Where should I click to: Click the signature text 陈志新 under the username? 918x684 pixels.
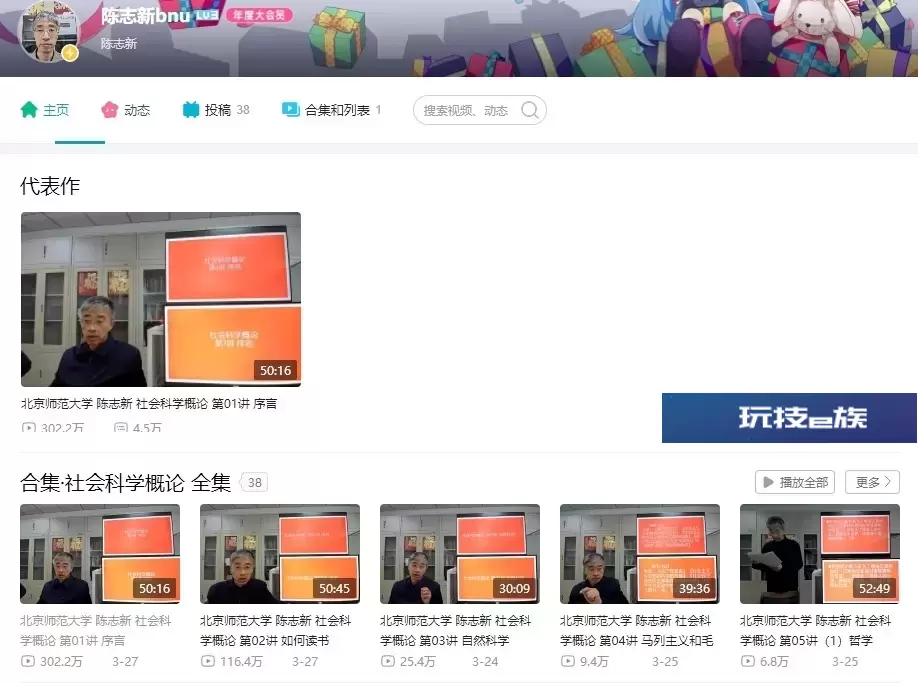pyautogui.click(x=119, y=43)
